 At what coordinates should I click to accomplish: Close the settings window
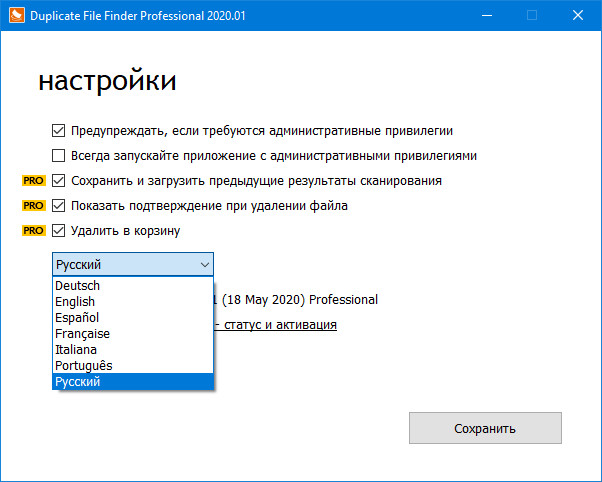click(x=578, y=16)
